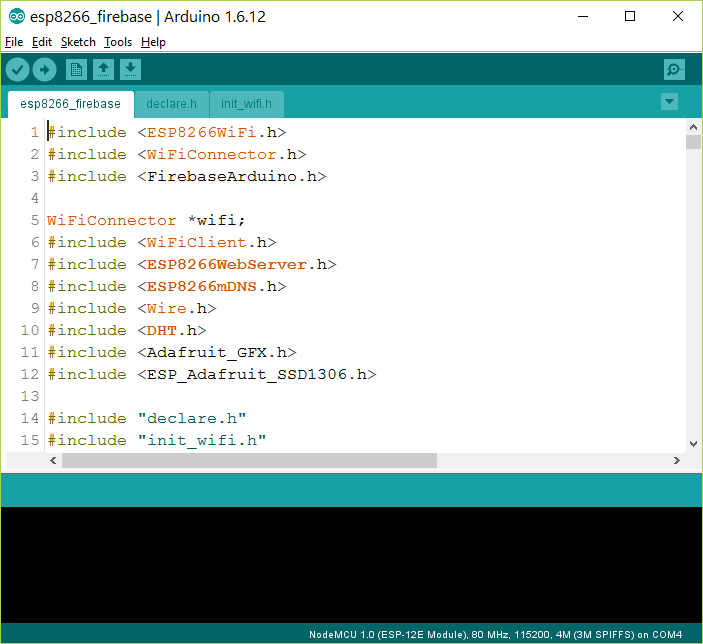
Task: Close the Arduino window
Action: coord(678,17)
